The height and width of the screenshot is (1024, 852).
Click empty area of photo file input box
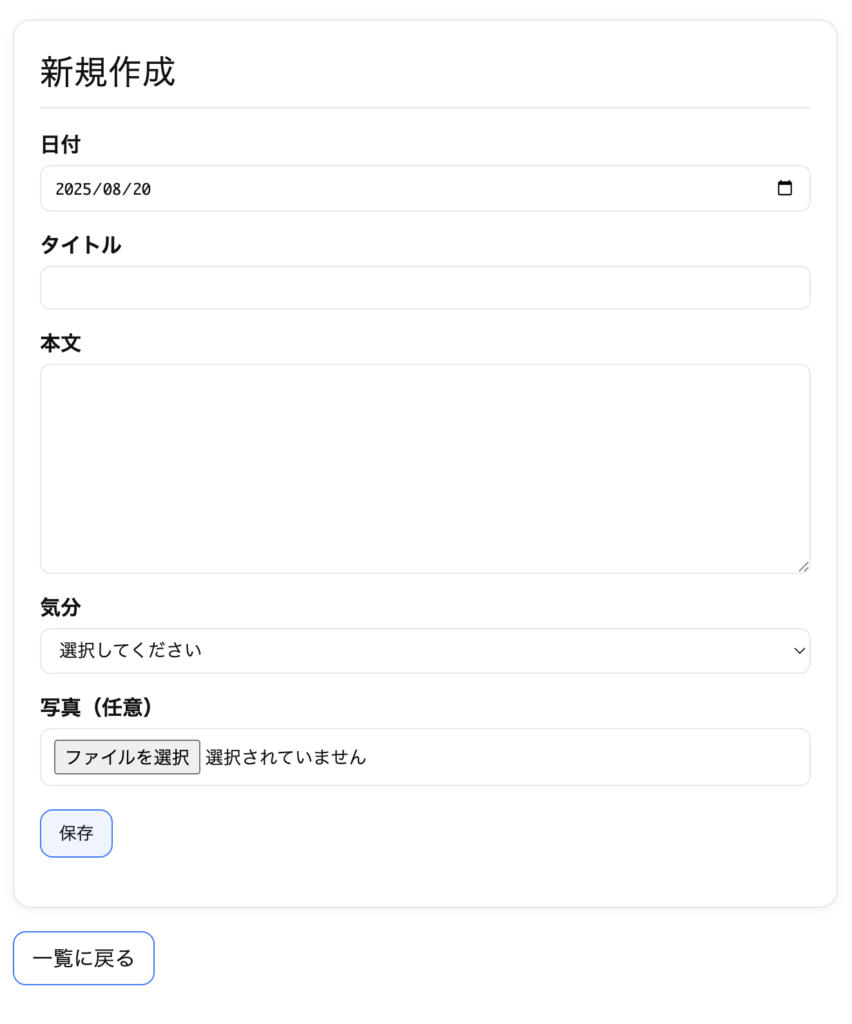pos(588,757)
